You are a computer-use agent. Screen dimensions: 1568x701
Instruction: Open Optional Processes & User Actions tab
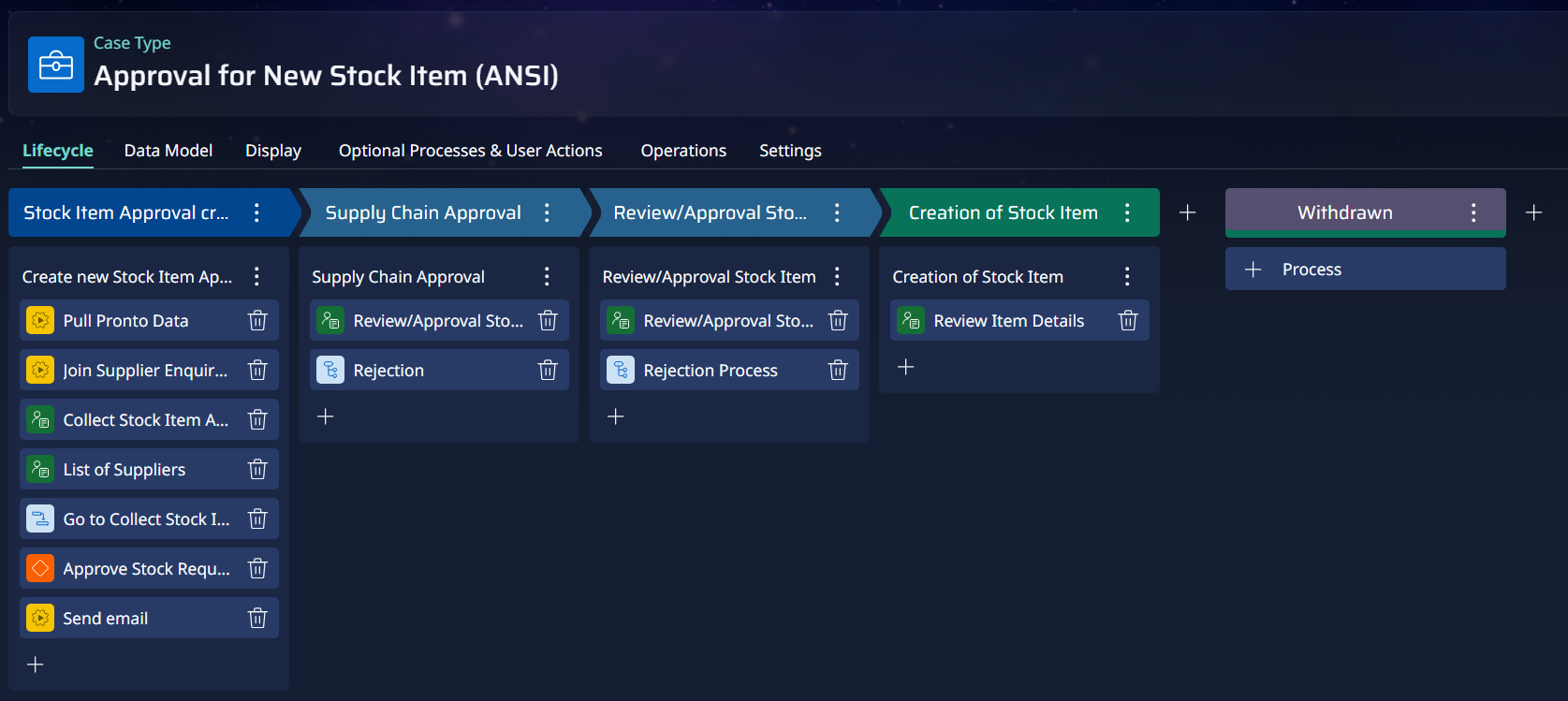tap(471, 151)
